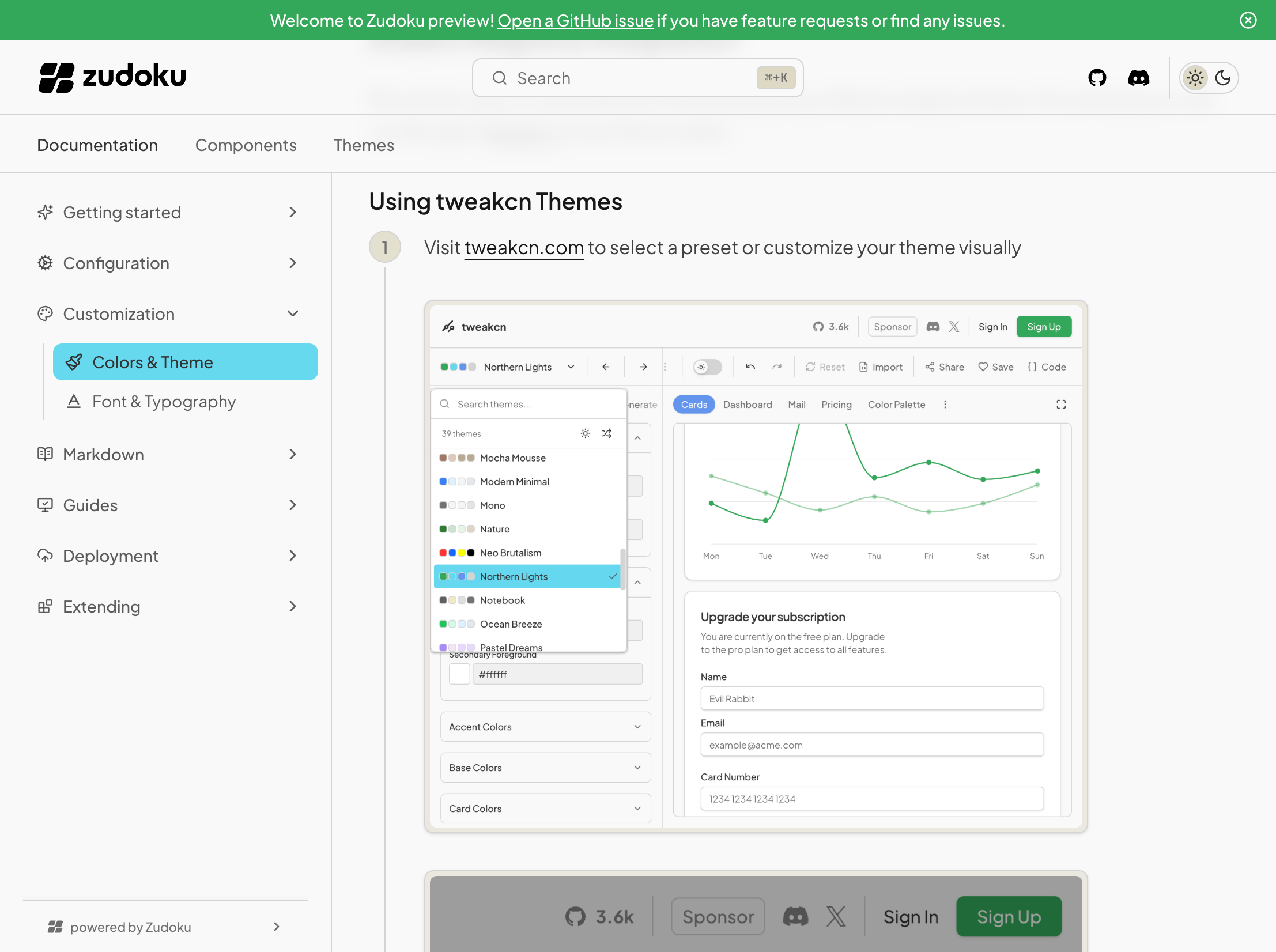Click the Secondary Foreground white color swatch
This screenshot has width=1276, height=952.
tap(459, 674)
